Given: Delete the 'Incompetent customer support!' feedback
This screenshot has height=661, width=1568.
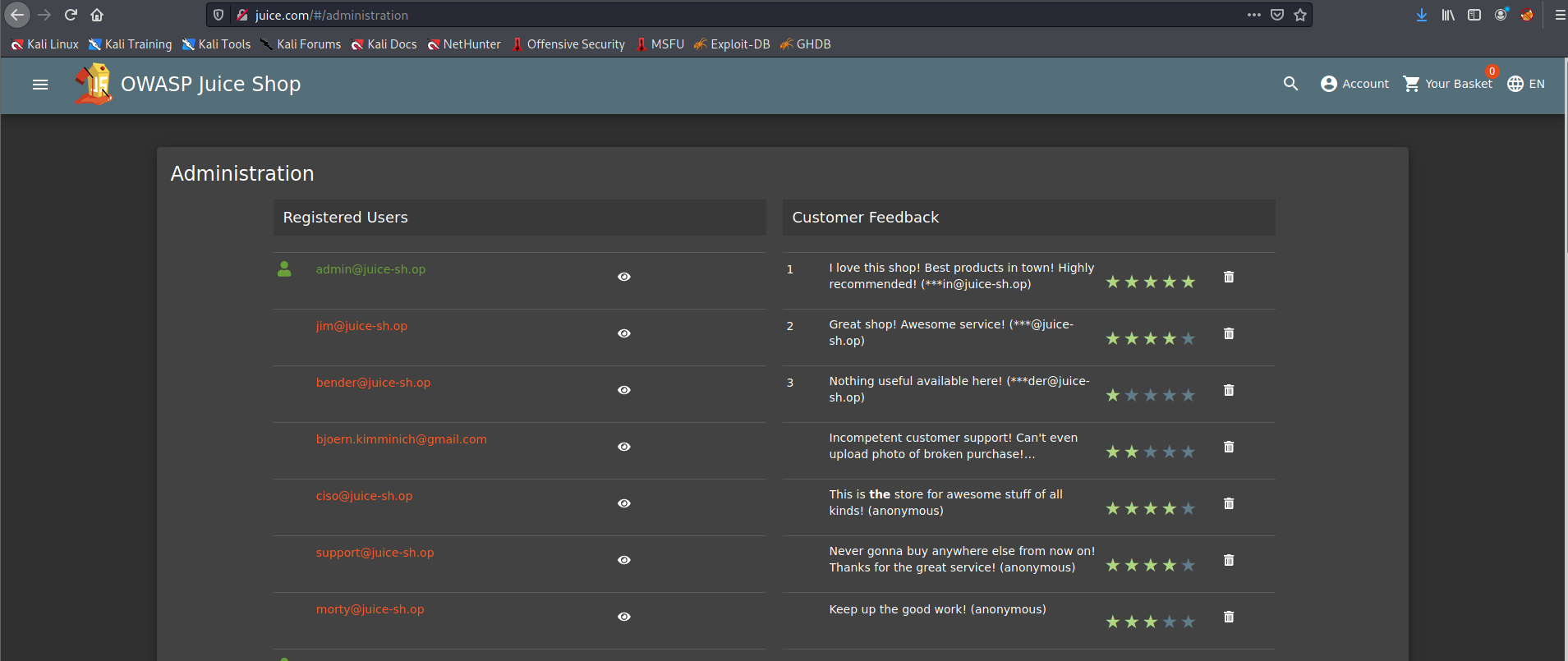Looking at the screenshot, I should point(1229,447).
